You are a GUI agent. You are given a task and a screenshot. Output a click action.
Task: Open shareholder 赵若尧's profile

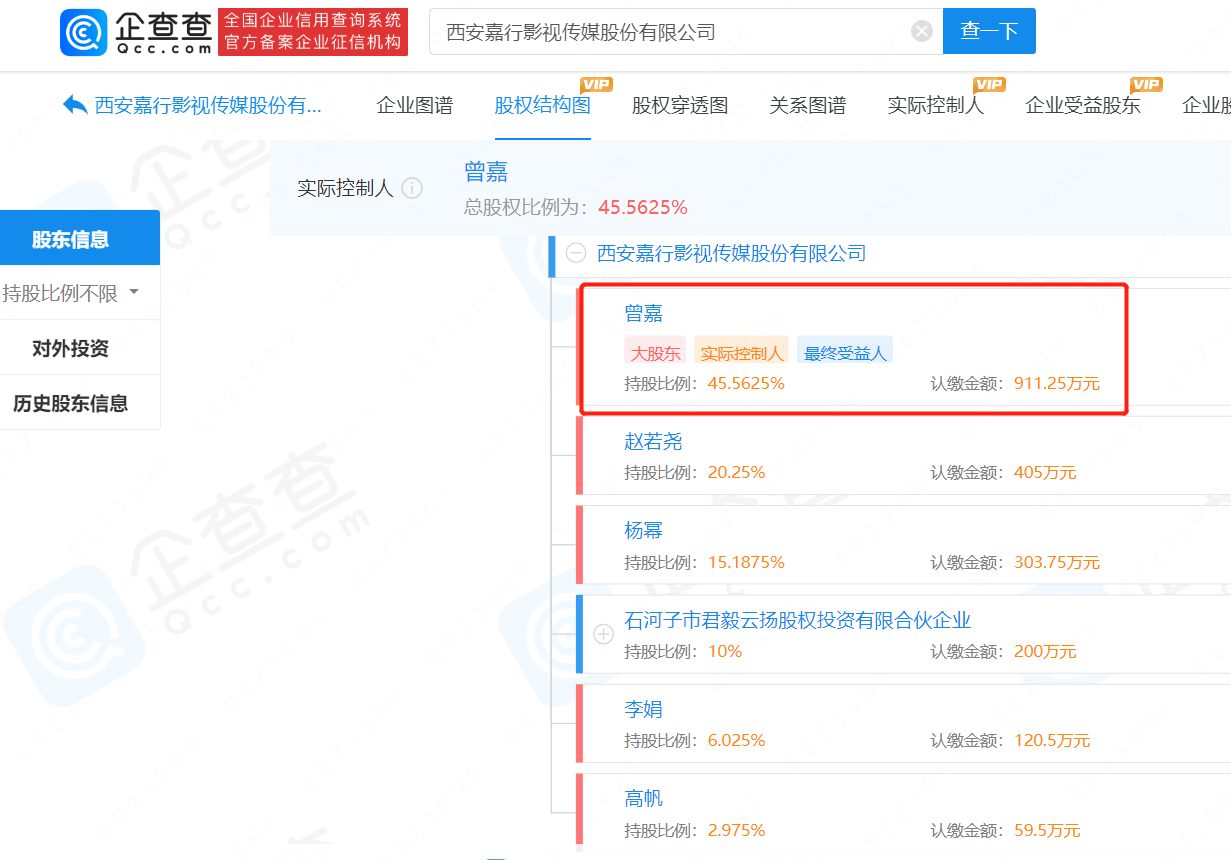tap(654, 442)
